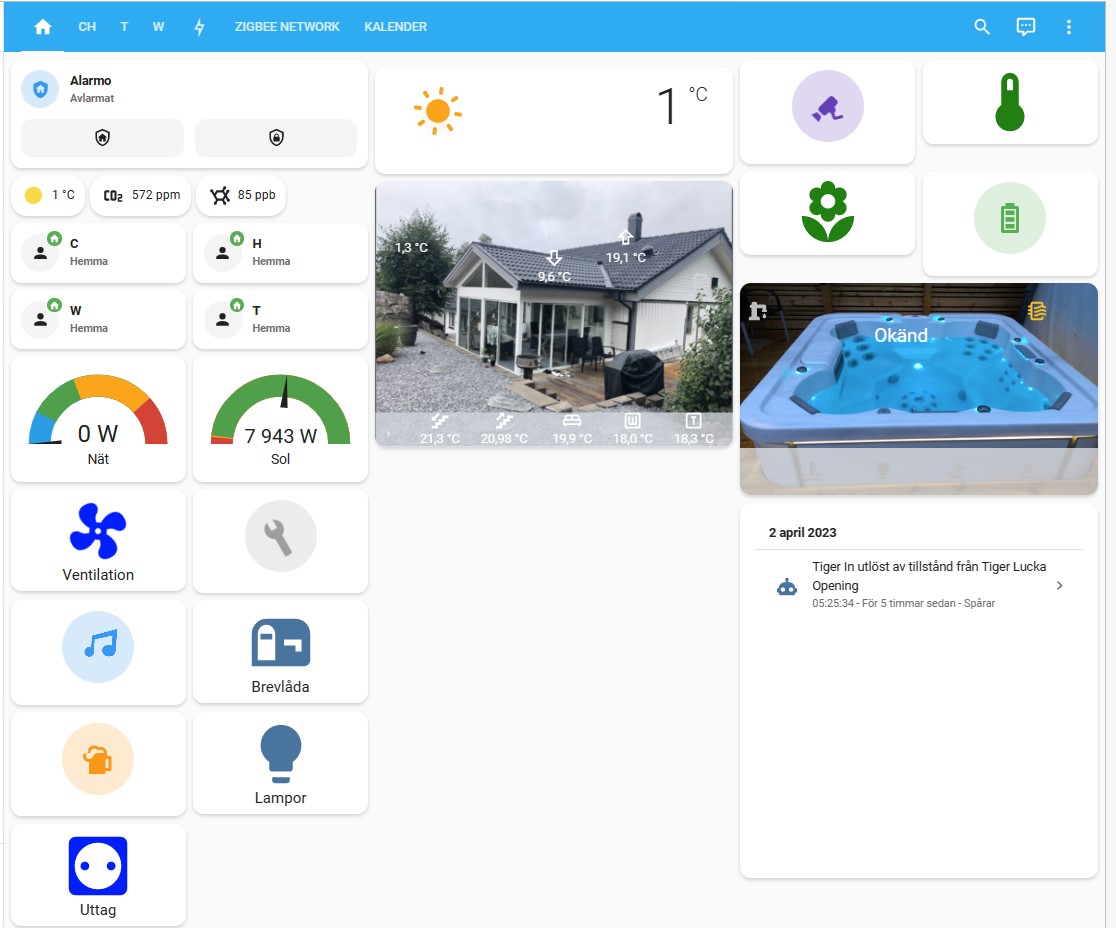Switch to the CH tab
The width and height of the screenshot is (1116, 928).
point(87,27)
